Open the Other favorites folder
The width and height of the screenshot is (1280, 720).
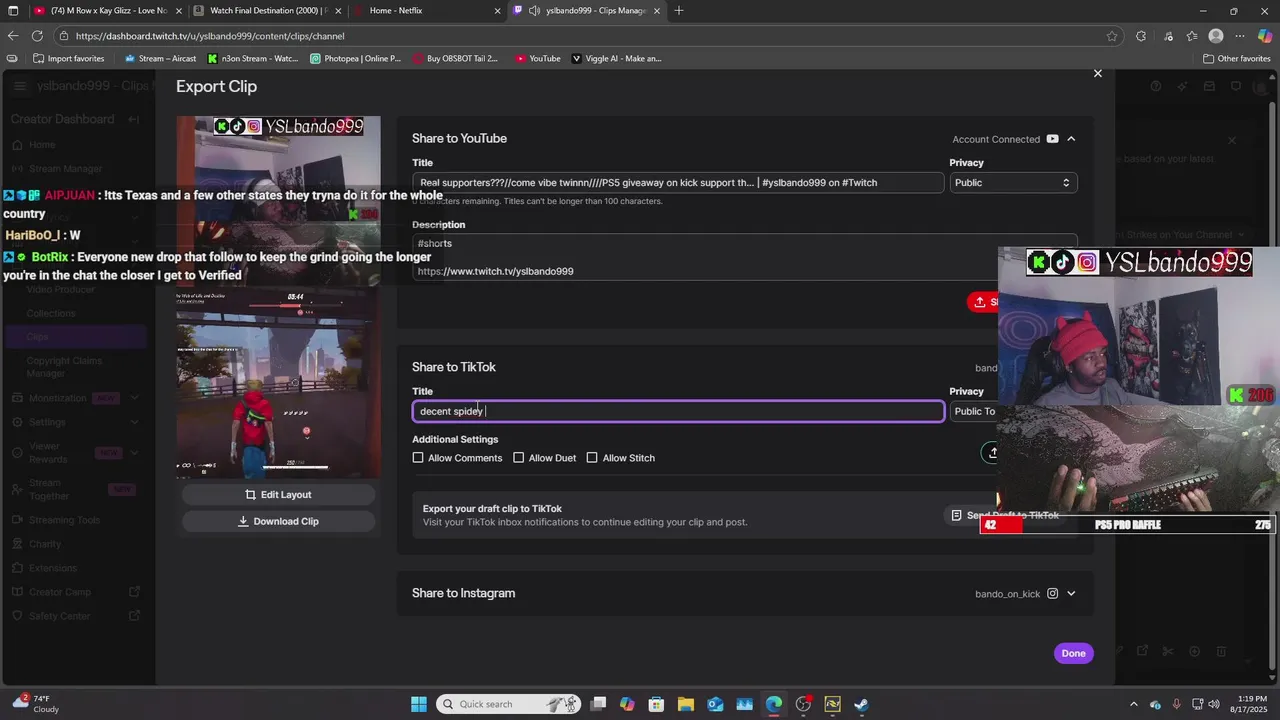click(1237, 59)
